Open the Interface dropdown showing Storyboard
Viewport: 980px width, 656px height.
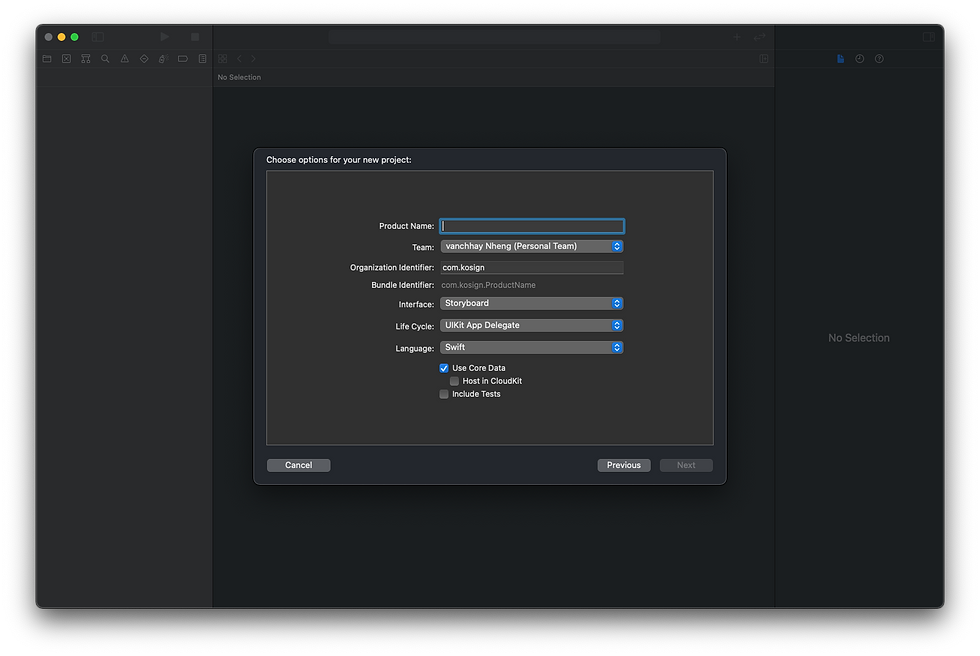[532, 304]
